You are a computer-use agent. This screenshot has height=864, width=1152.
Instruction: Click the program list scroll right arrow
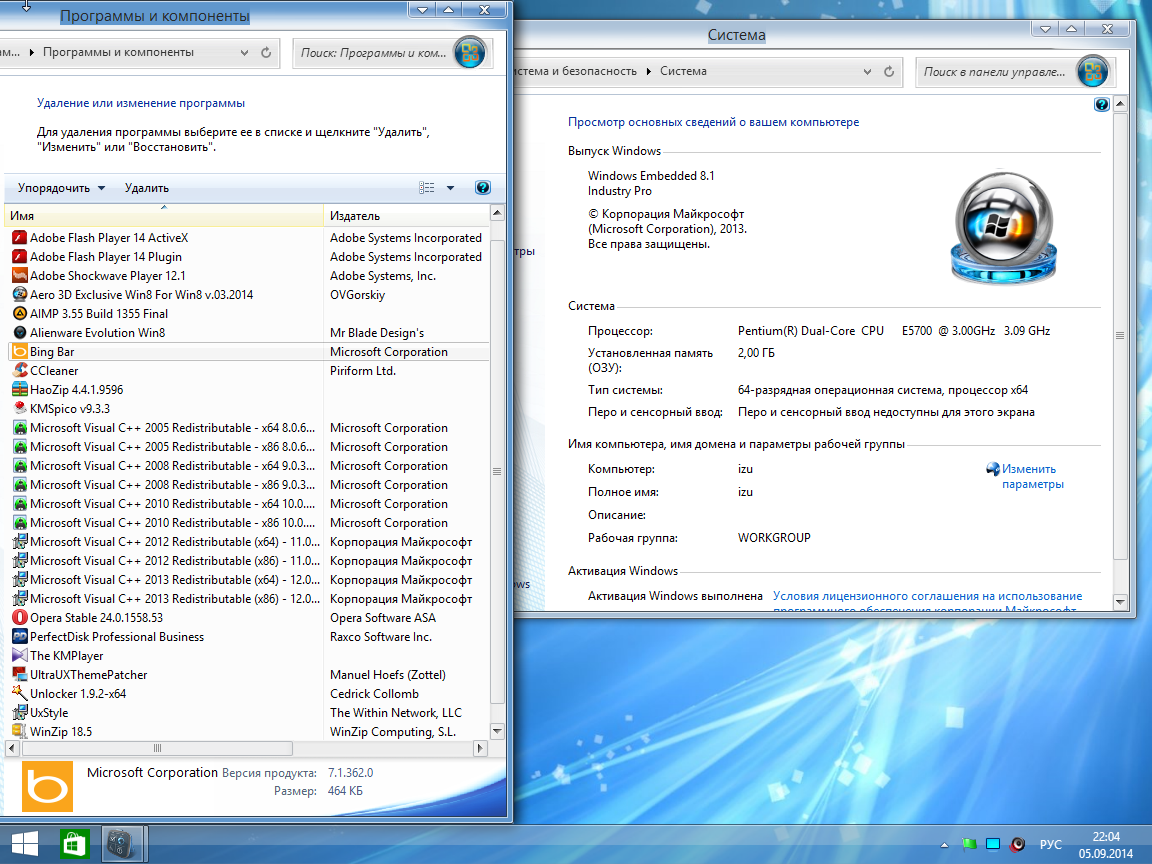click(480, 749)
